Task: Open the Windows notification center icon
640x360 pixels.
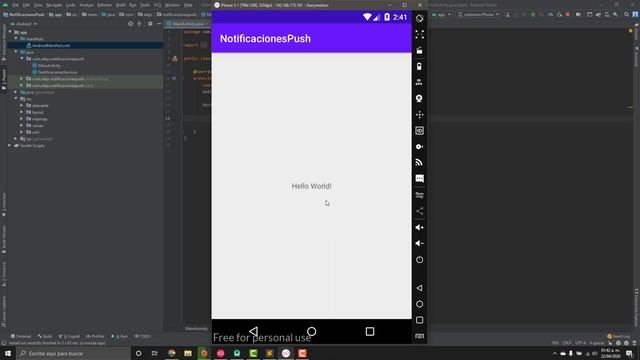Action: 629,353
